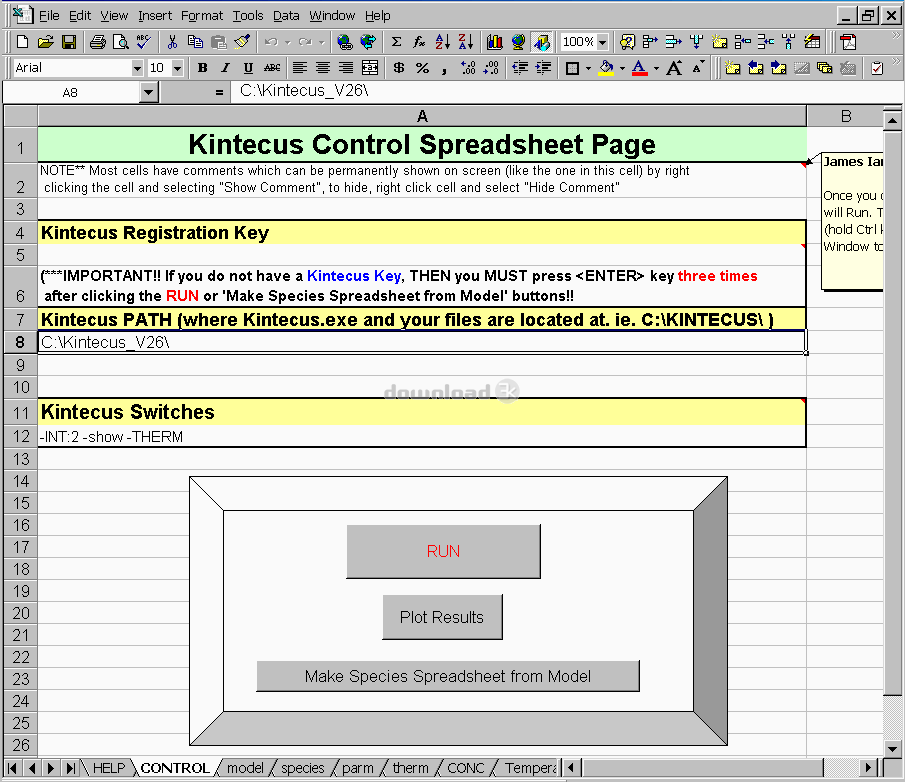Apply currency style
Screen dimensions: 905x782
point(399,68)
